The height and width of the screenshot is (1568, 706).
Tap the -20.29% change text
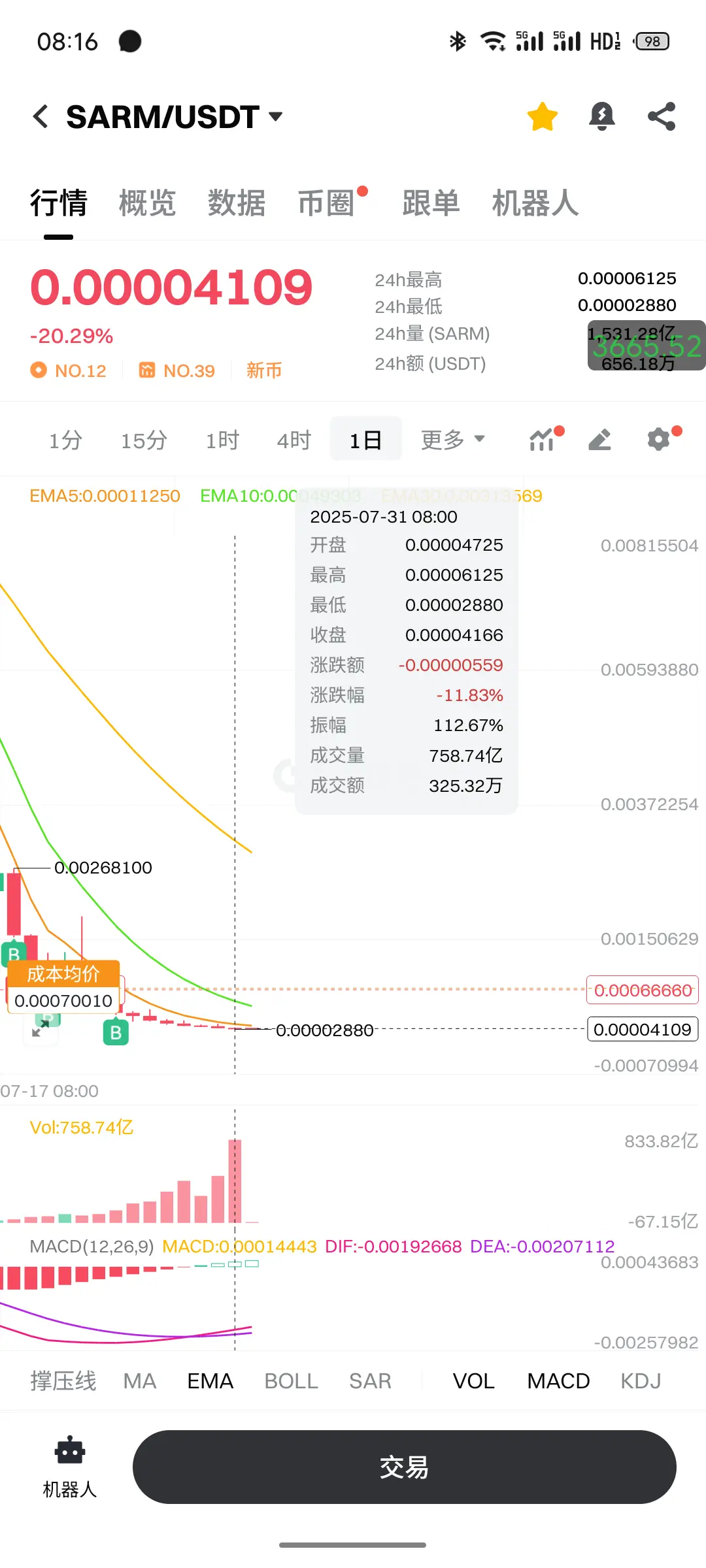(x=71, y=336)
